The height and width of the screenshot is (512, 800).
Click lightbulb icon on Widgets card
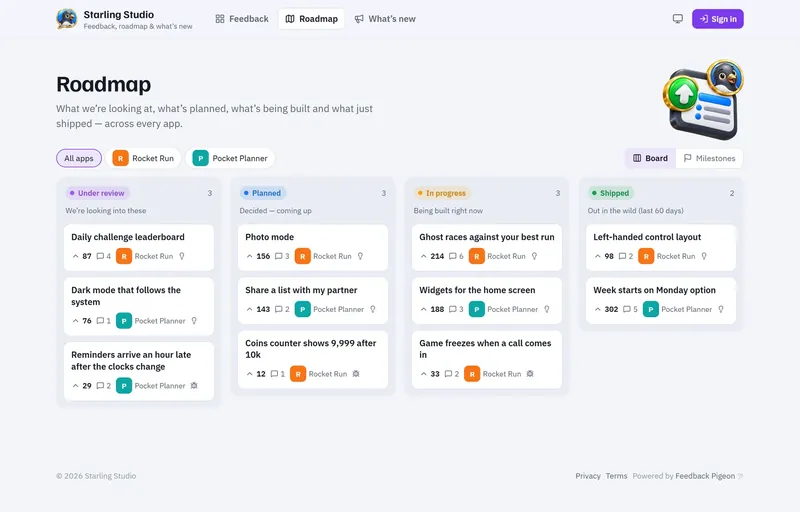[547, 309]
